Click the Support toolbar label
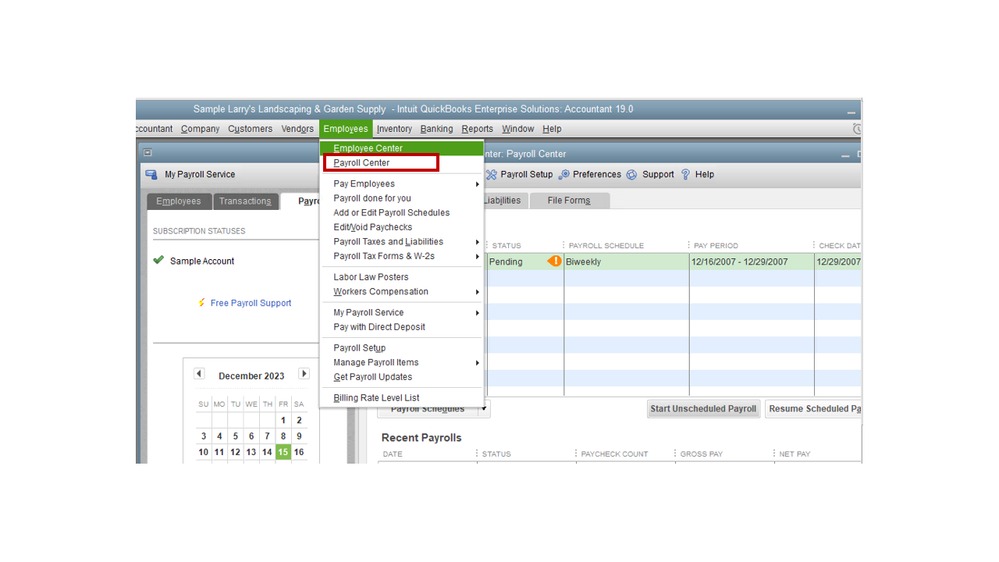The width and height of the screenshot is (999, 562). pos(658,175)
